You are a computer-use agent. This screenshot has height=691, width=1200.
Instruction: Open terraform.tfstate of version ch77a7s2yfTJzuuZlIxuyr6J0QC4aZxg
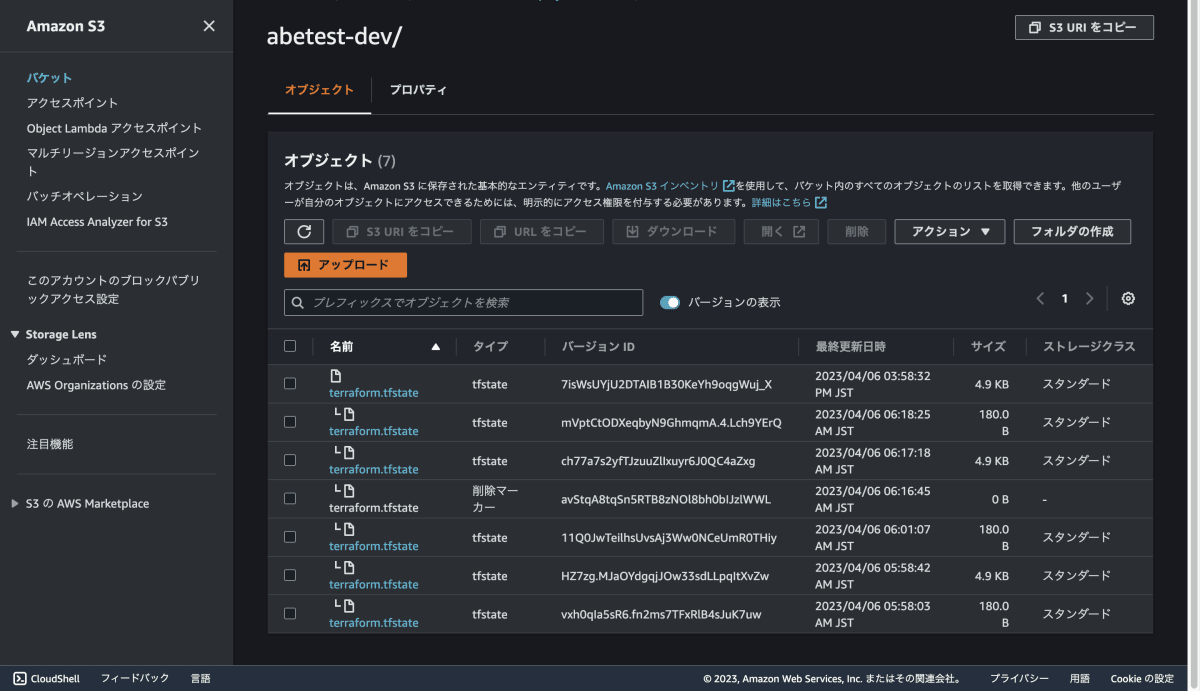[x=373, y=469]
